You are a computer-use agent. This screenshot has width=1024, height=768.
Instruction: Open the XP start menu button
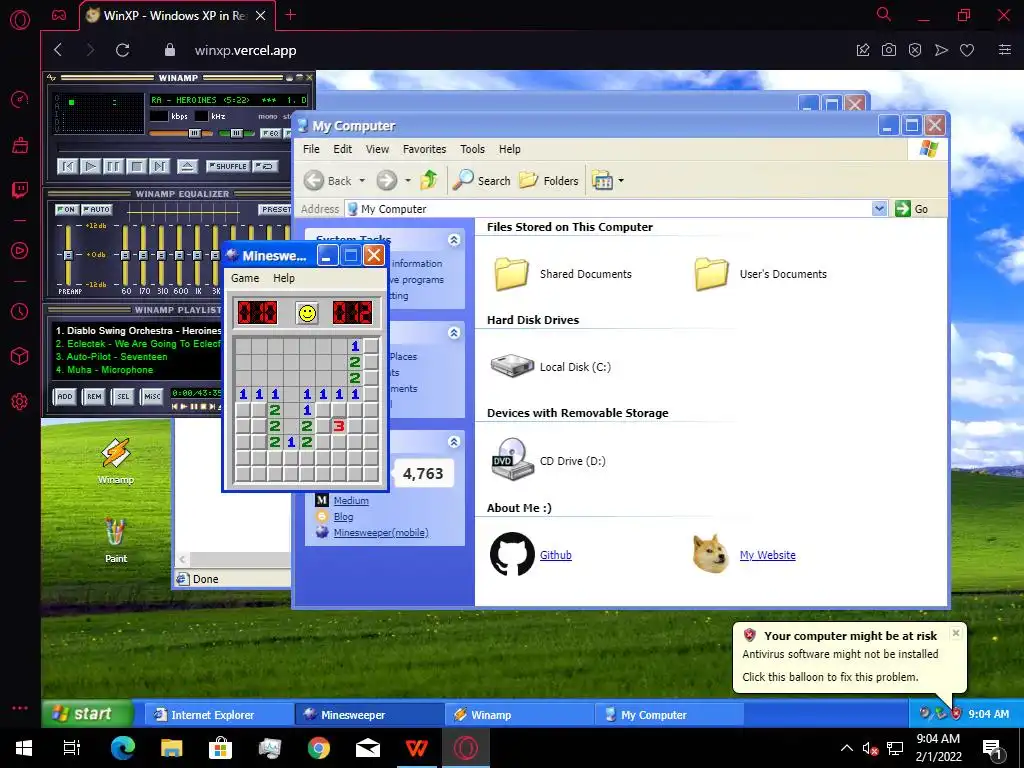[x=88, y=714]
